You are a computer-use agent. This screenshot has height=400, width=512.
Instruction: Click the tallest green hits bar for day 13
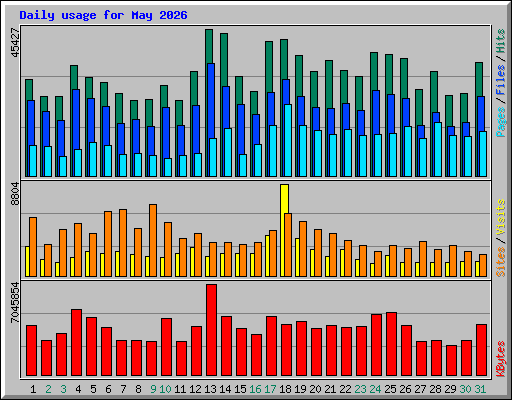point(209,46)
